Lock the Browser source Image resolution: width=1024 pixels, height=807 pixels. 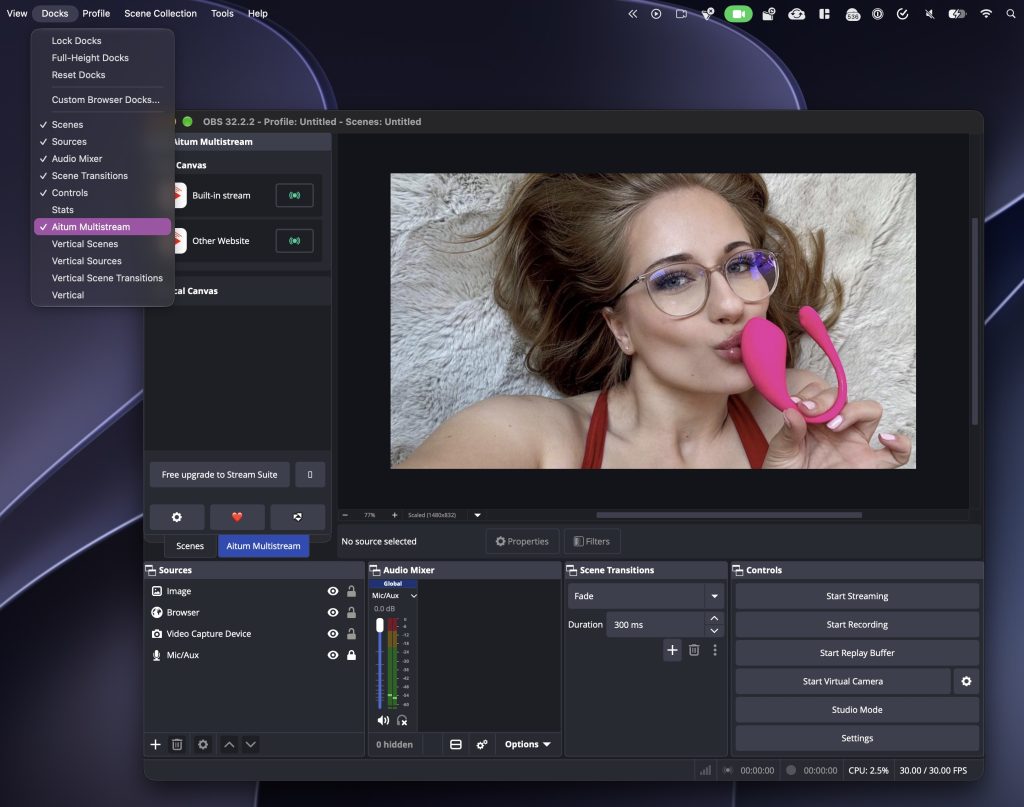pos(351,612)
